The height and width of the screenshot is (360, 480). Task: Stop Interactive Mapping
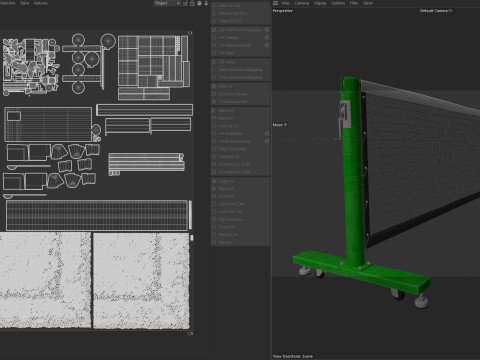tap(240, 77)
